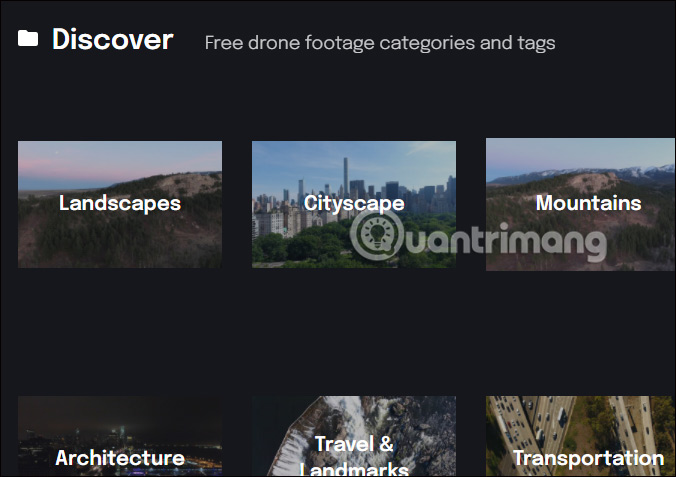Open the Landscapes category thumbnail

[120, 204]
